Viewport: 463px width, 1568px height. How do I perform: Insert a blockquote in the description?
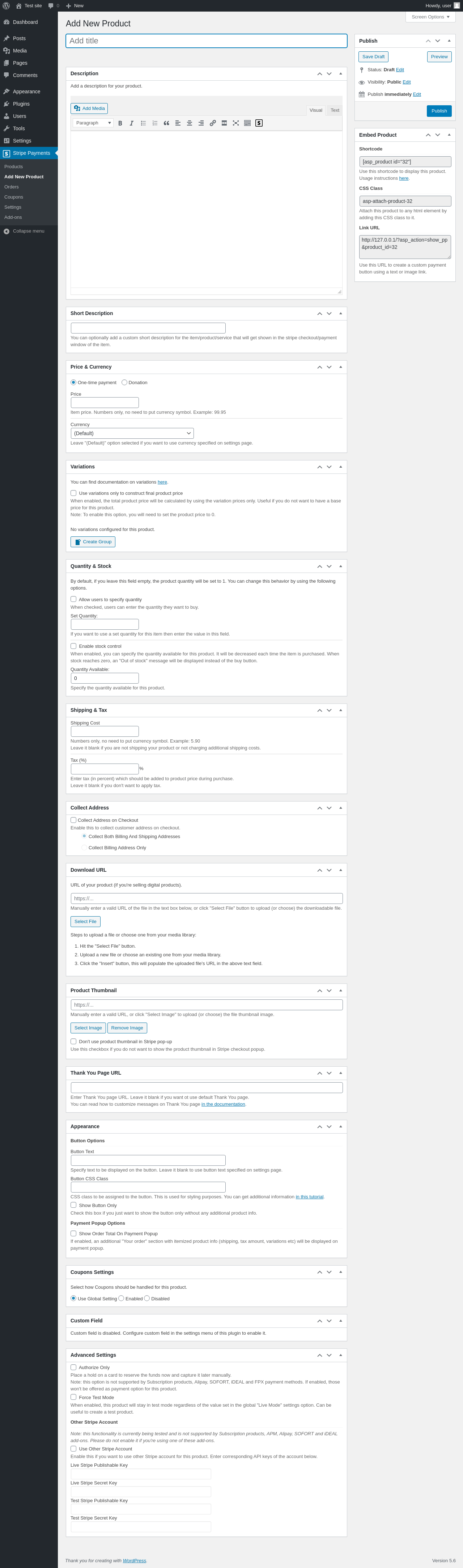tap(166, 123)
